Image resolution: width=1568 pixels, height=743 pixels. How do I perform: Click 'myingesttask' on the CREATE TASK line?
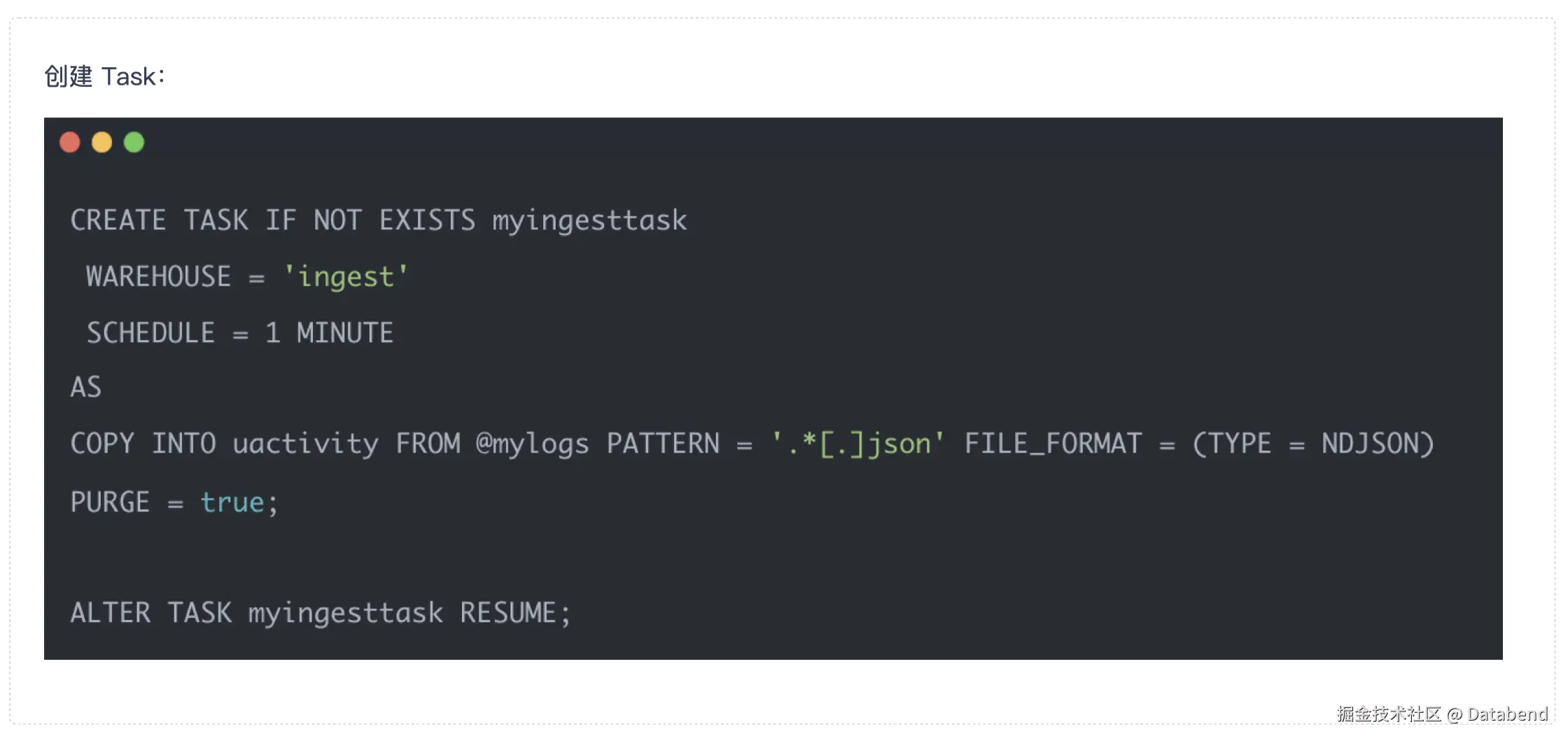tap(589, 220)
